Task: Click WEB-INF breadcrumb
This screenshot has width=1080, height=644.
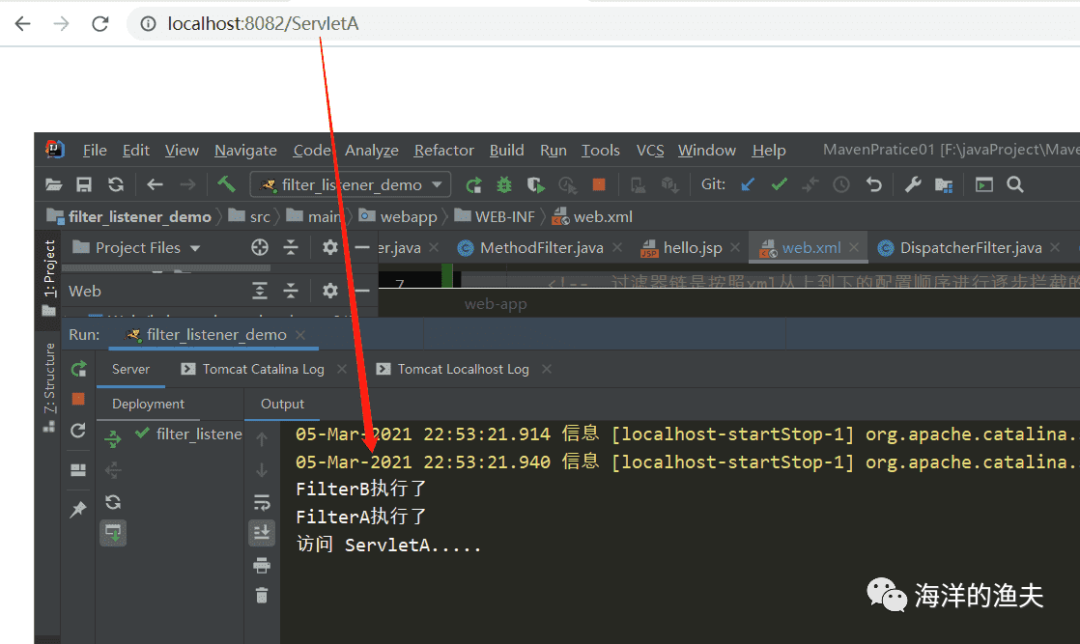Action: click(495, 216)
